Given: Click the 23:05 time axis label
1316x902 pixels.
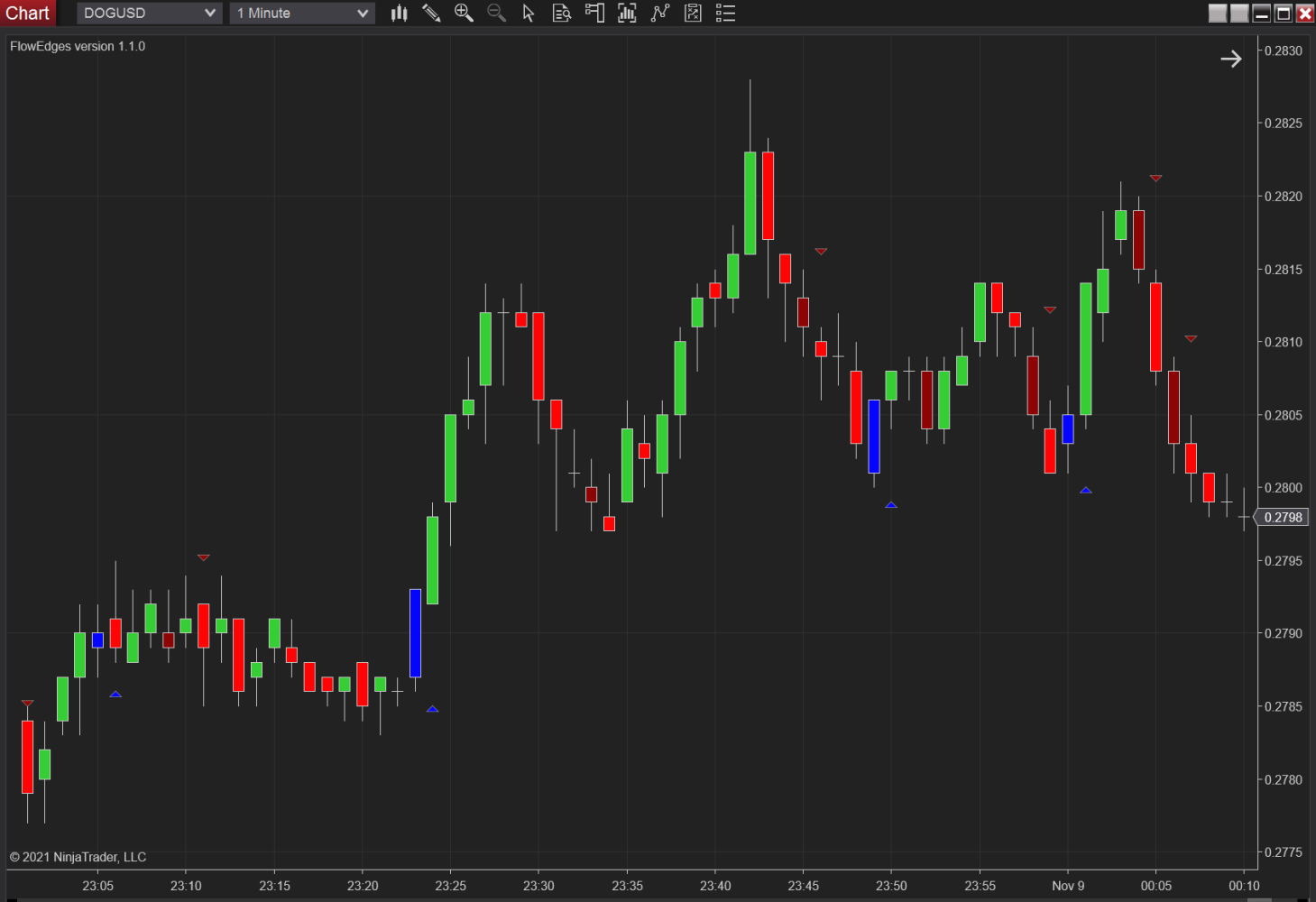Looking at the screenshot, I should pos(97,886).
